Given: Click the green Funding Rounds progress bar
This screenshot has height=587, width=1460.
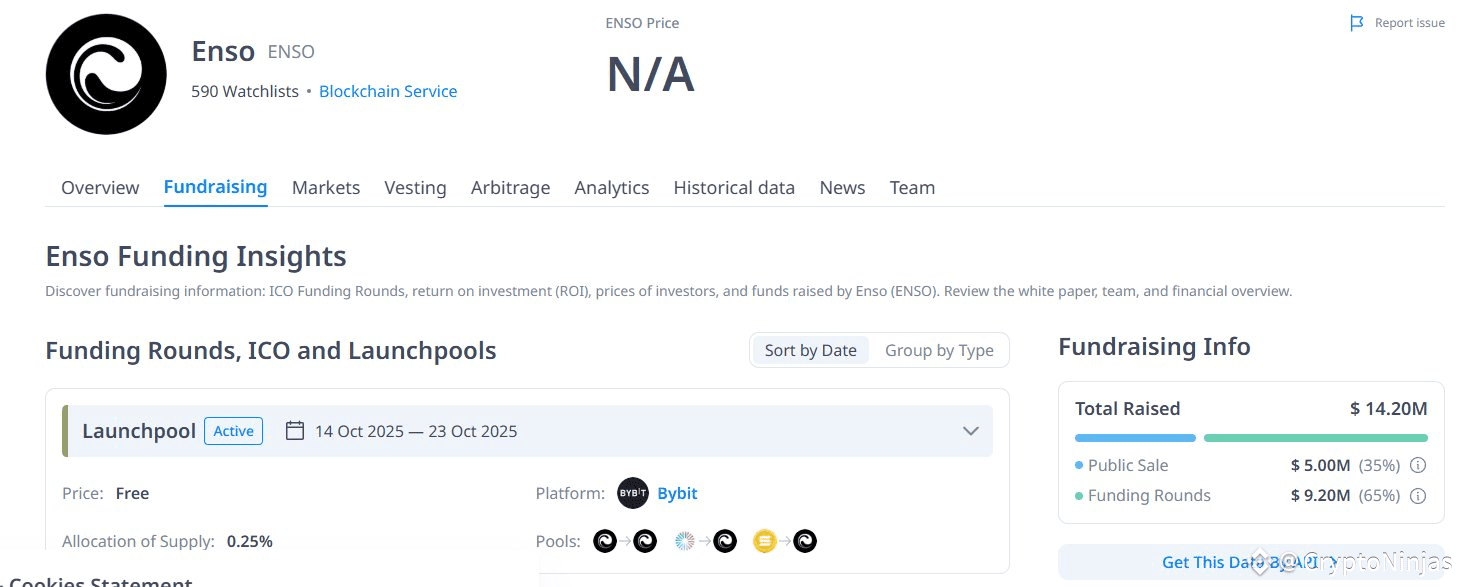Looking at the screenshot, I should (1315, 438).
